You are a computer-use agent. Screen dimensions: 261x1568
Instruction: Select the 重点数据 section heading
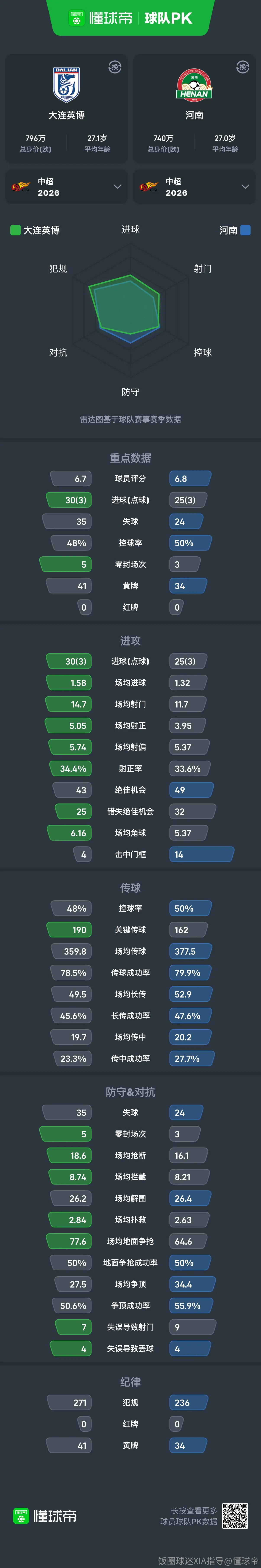(x=130, y=458)
